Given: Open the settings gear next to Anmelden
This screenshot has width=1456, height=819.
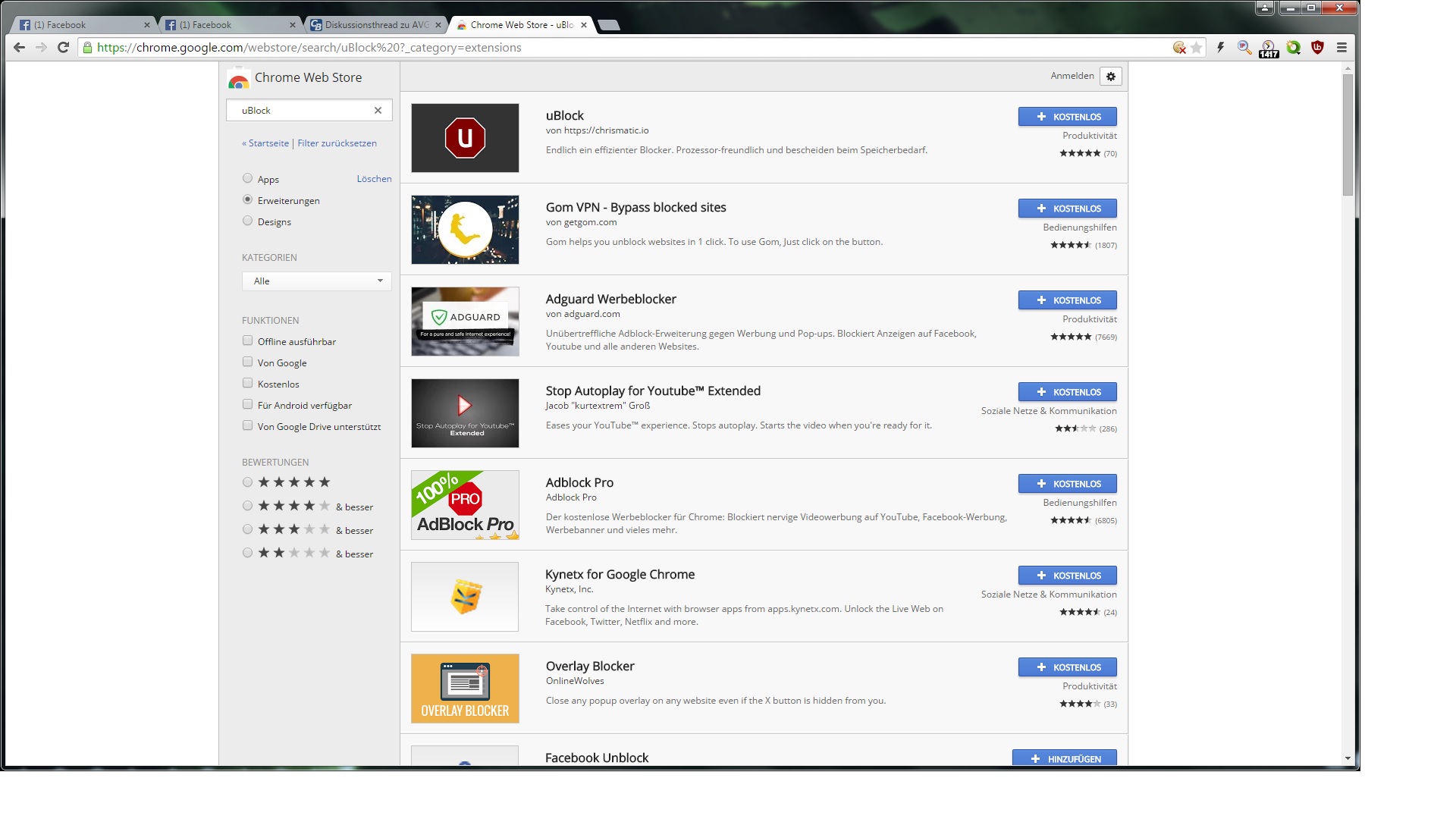Looking at the screenshot, I should pyautogui.click(x=1111, y=77).
